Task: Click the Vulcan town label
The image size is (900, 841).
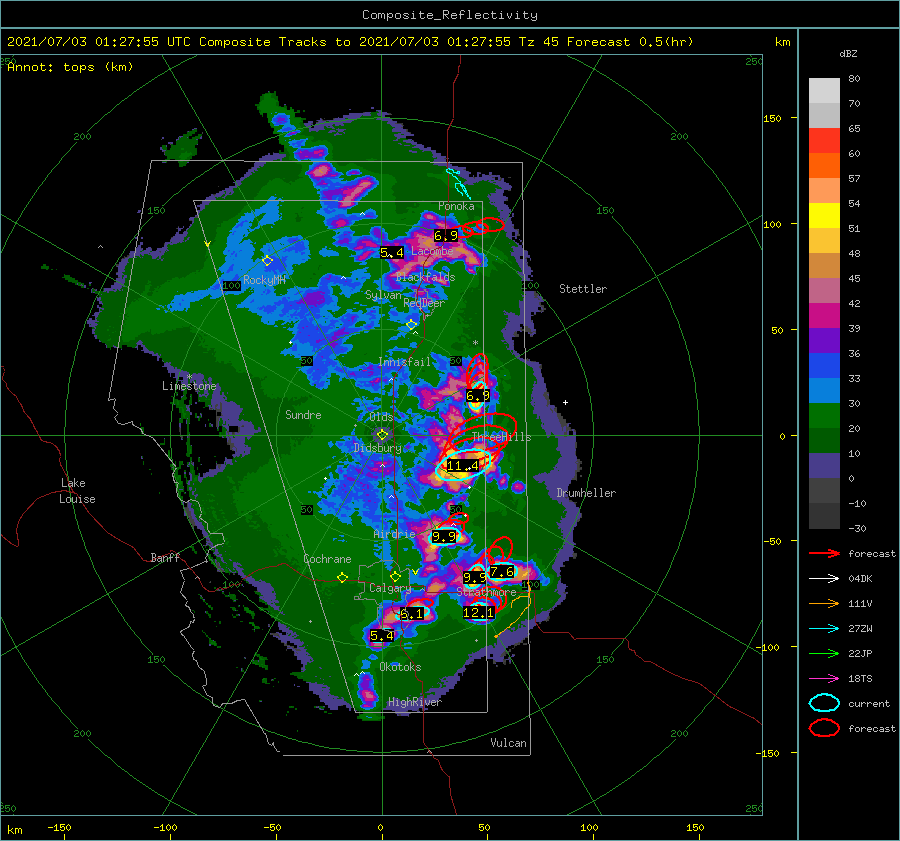Action: coord(509,743)
